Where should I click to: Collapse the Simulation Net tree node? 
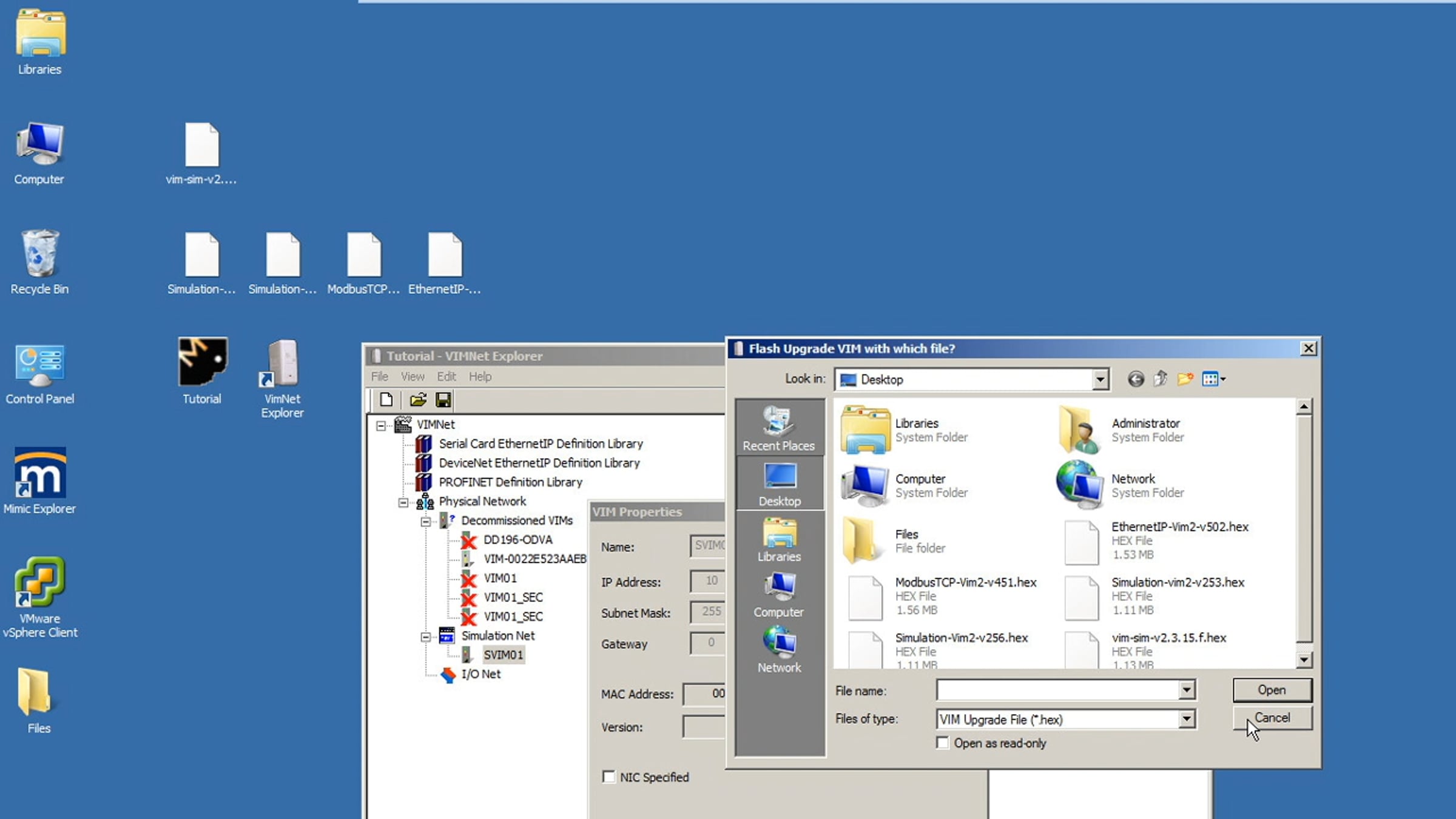[426, 636]
